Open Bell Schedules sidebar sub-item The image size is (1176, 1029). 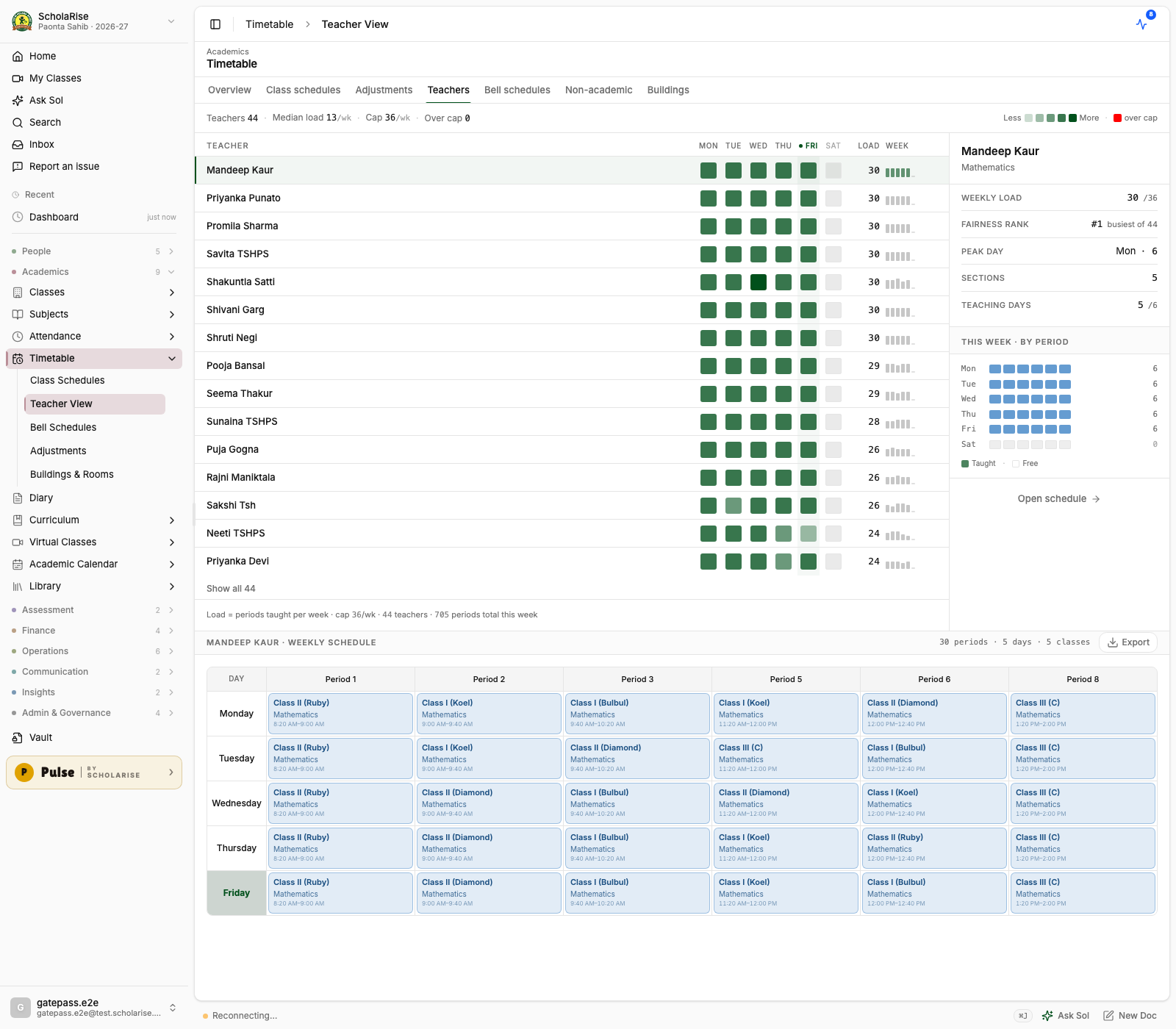click(x=94, y=427)
